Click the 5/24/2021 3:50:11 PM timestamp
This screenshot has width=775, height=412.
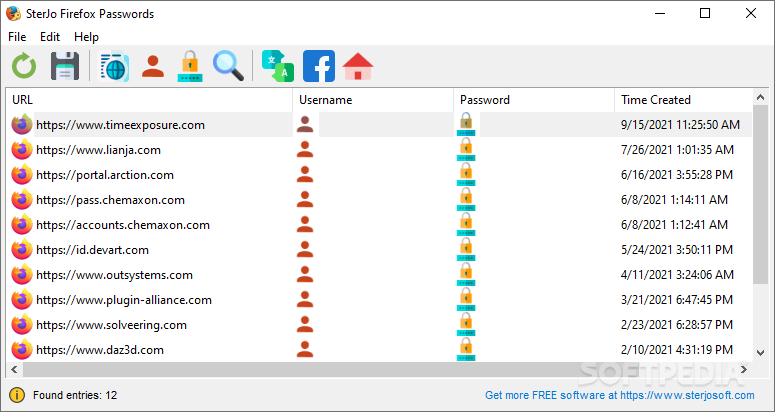tap(677, 250)
